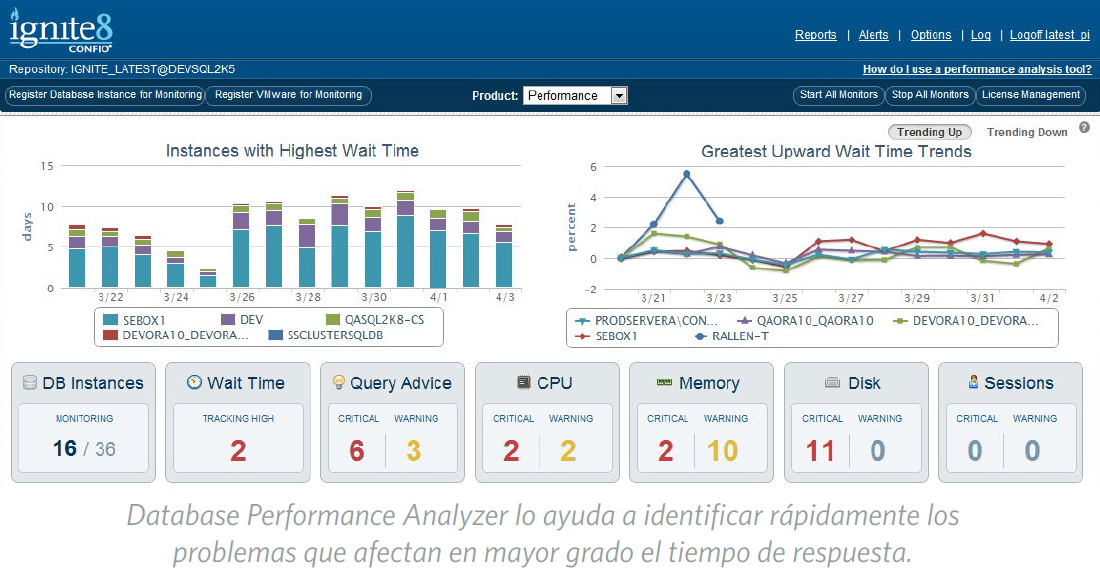The height and width of the screenshot is (582, 1100).
Task: Click Sessions critical count 0
Action: pyautogui.click(x=975, y=451)
